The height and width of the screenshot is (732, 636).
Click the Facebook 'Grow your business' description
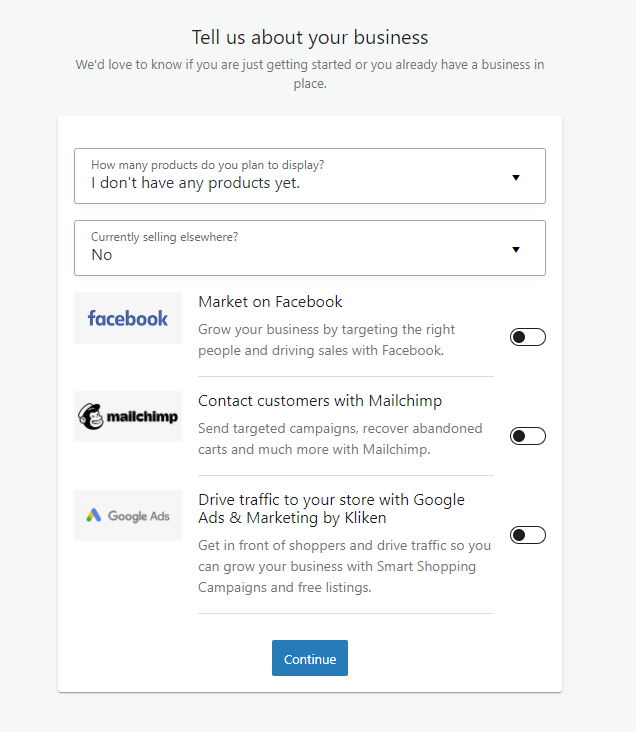click(x=326, y=340)
